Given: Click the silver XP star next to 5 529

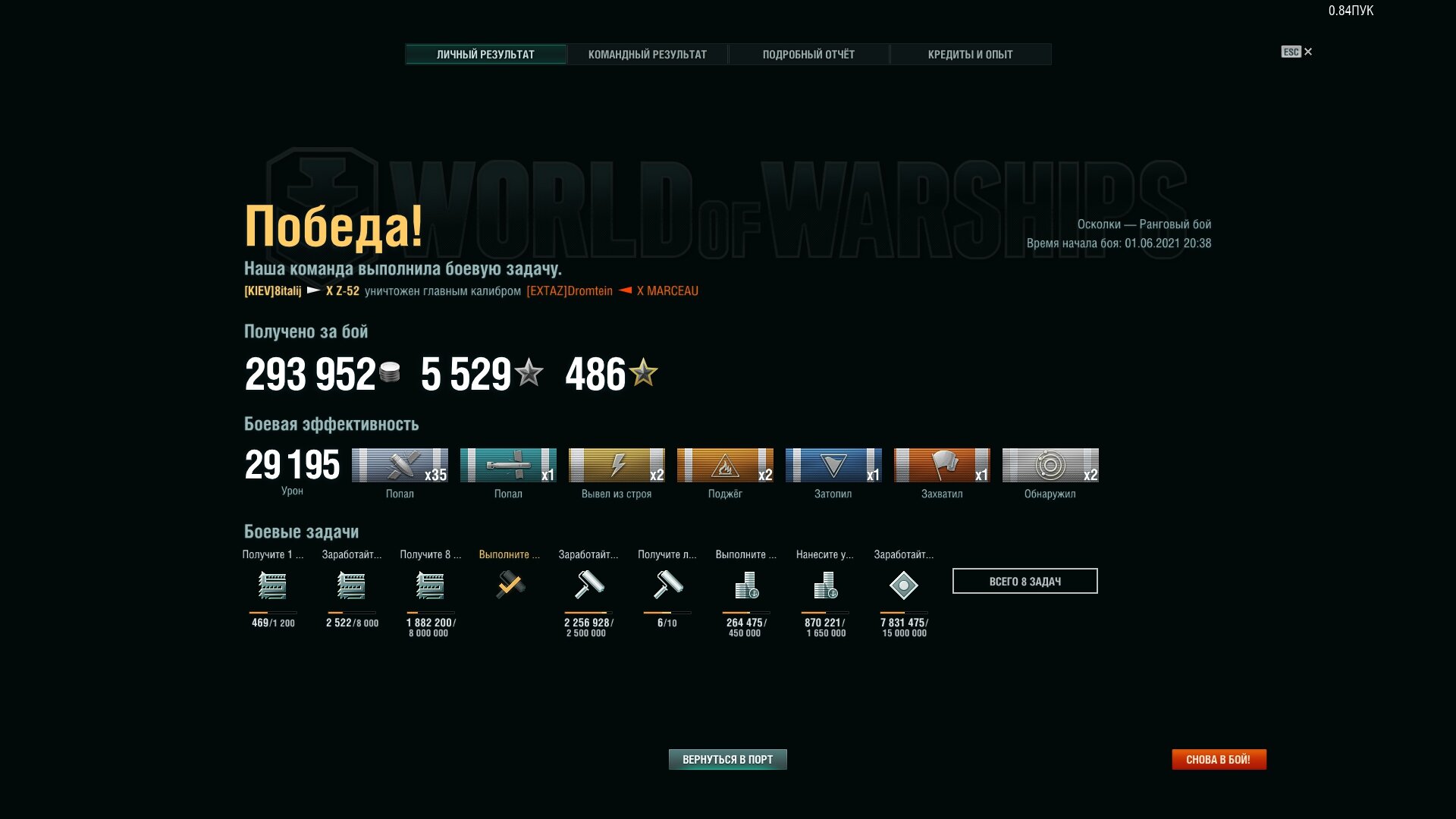Looking at the screenshot, I should coord(529,372).
